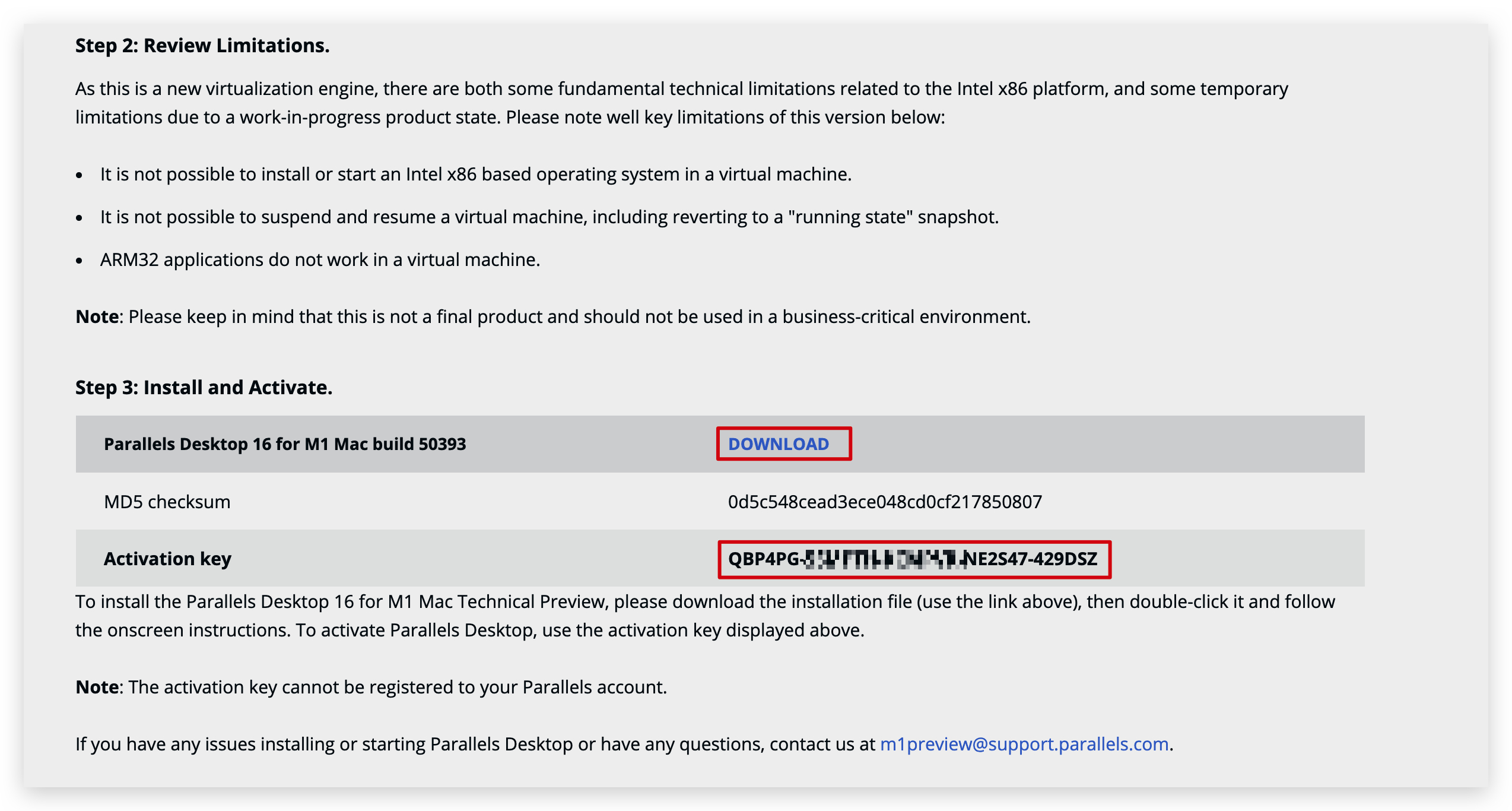Select the MD5 checksum value 0d5c548cead3ece048cd0cf217850807
The width and height of the screenshot is (1512, 811).
click(x=885, y=502)
